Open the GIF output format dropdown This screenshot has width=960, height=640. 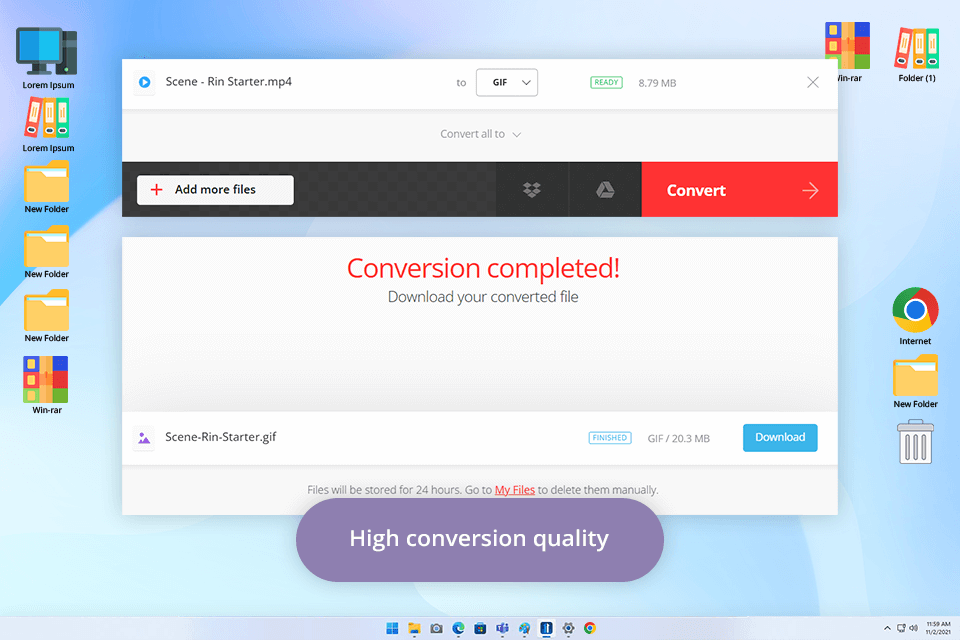(506, 83)
